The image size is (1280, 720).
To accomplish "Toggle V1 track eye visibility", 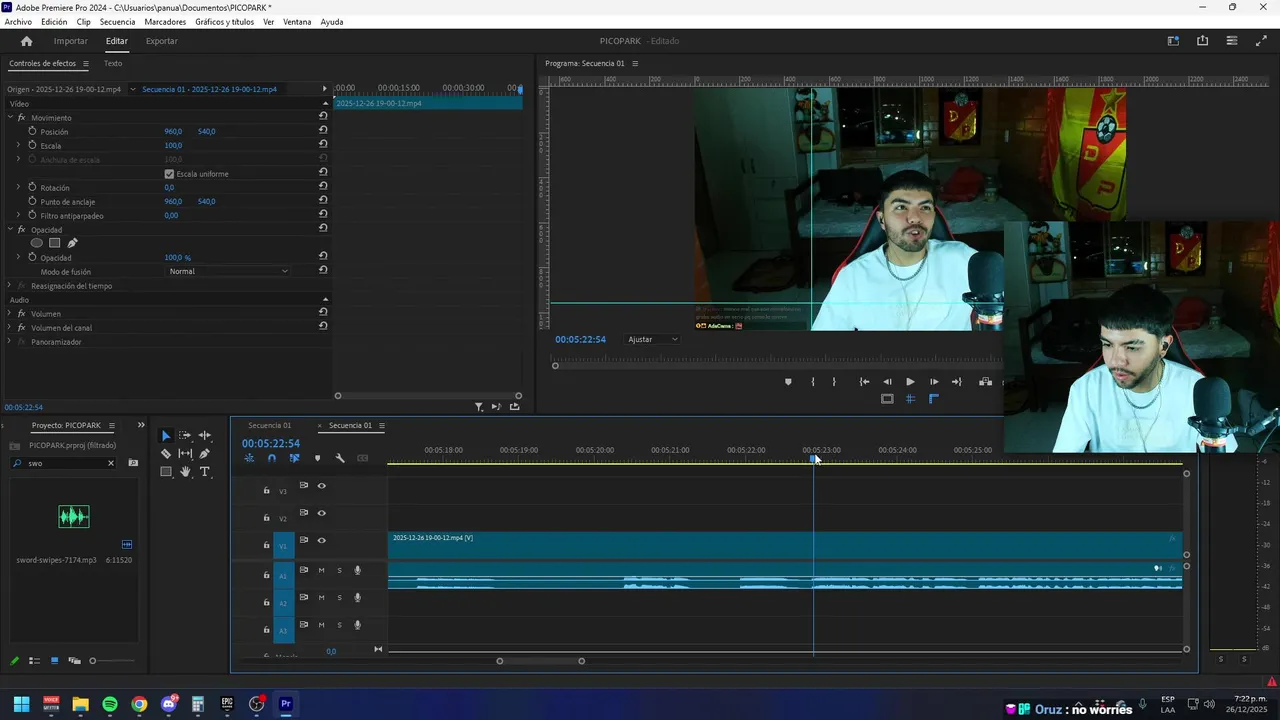I will click(322, 540).
